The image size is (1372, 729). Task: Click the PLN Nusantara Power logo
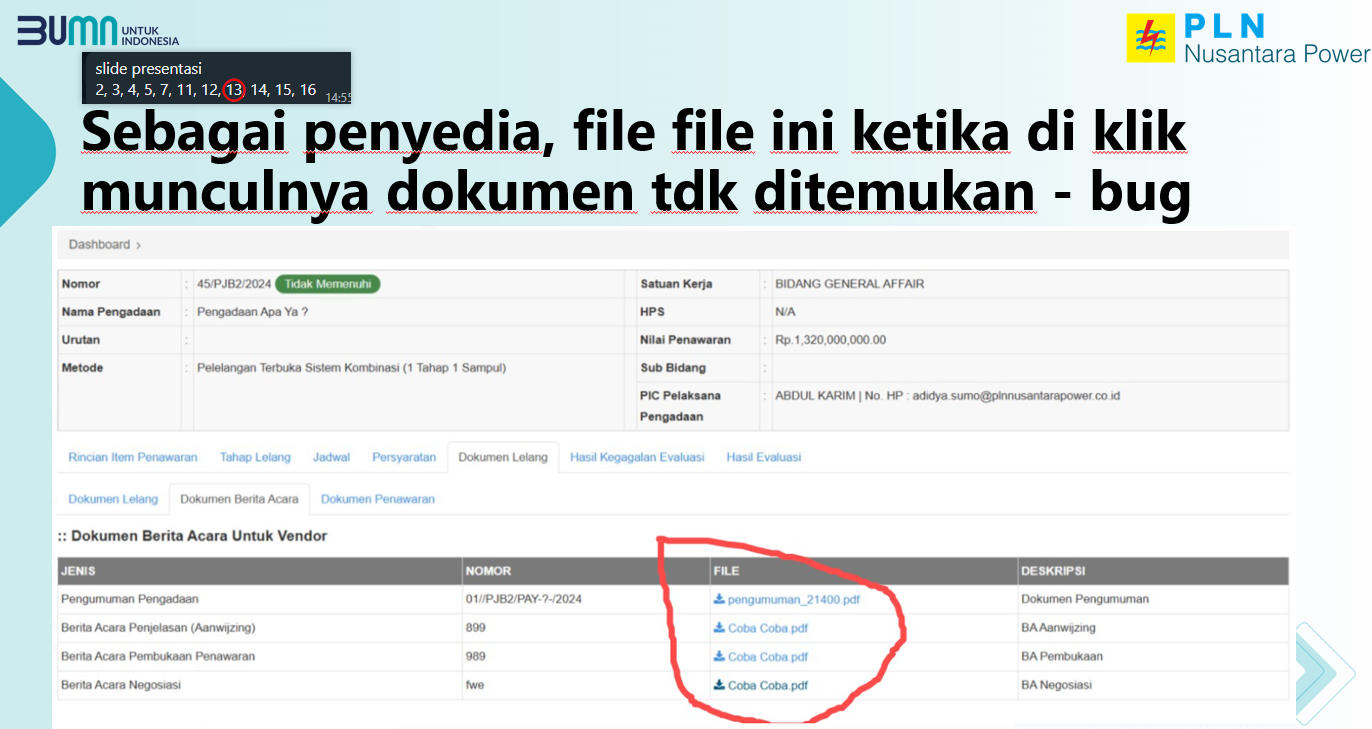click(x=1246, y=39)
